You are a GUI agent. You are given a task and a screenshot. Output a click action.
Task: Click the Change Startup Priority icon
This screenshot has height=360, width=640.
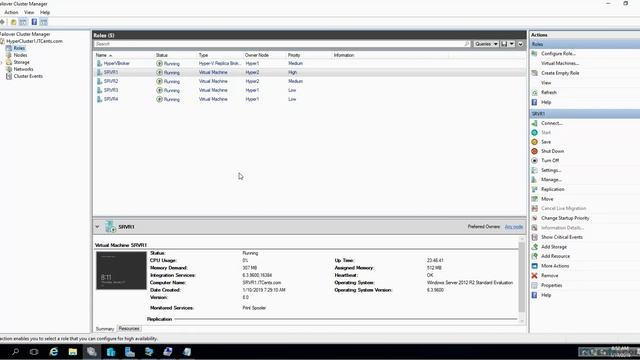(x=534, y=218)
